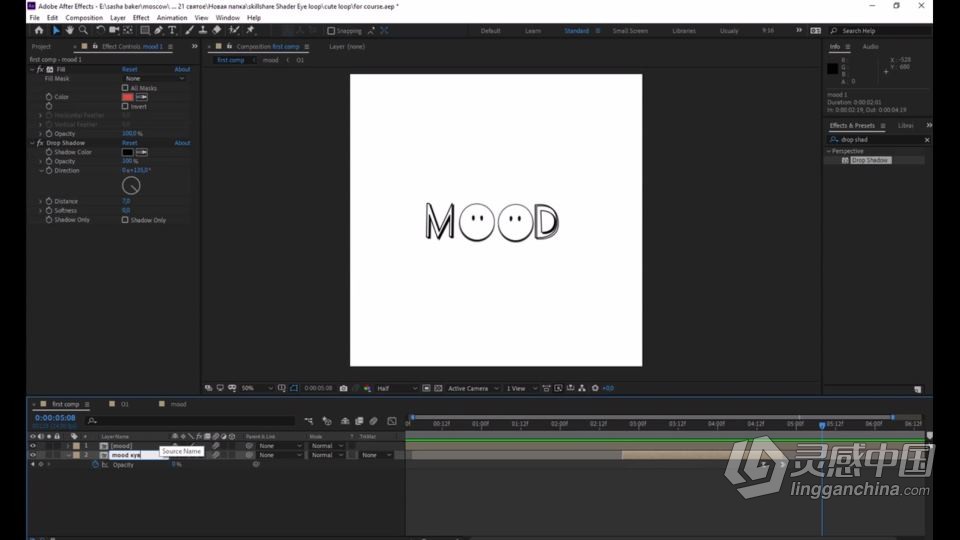
Task: Open the Effect menu
Action: 141,18
